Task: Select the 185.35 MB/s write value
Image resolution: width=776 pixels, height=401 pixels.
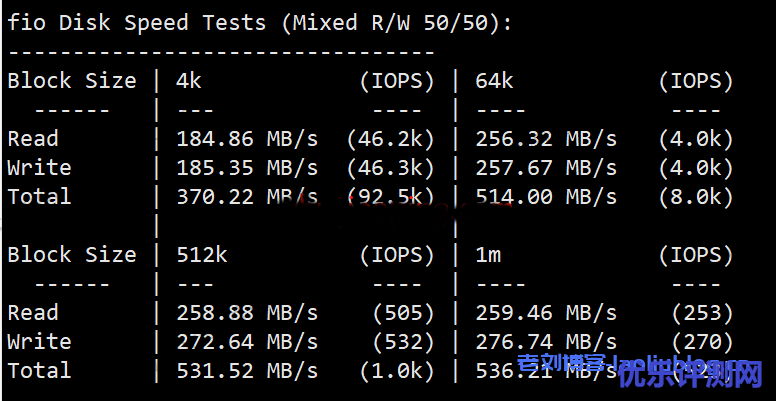Action: pyautogui.click(x=247, y=168)
